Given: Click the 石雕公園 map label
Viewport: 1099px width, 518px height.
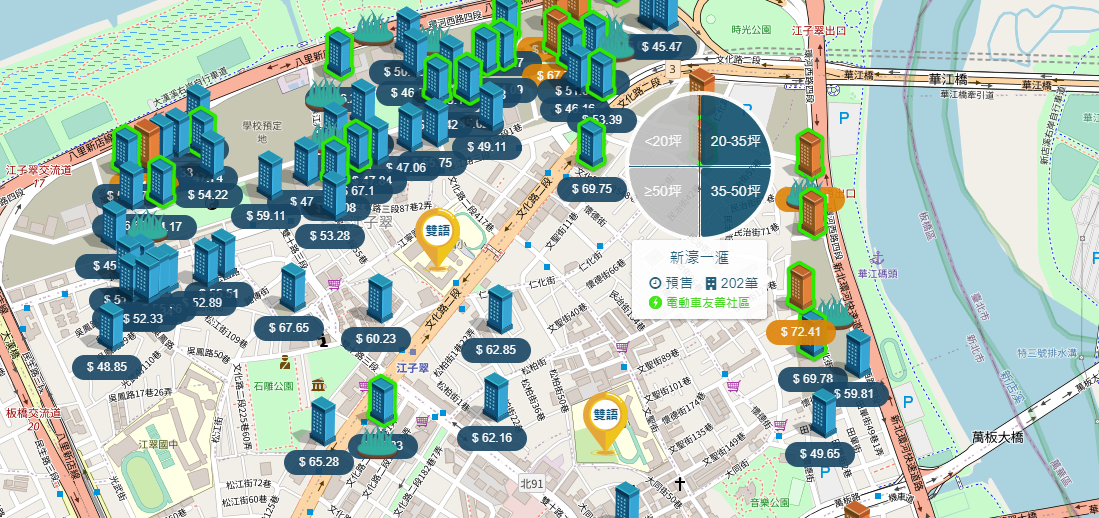Looking at the screenshot, I should pyautogui.click(x=275, y=386).
